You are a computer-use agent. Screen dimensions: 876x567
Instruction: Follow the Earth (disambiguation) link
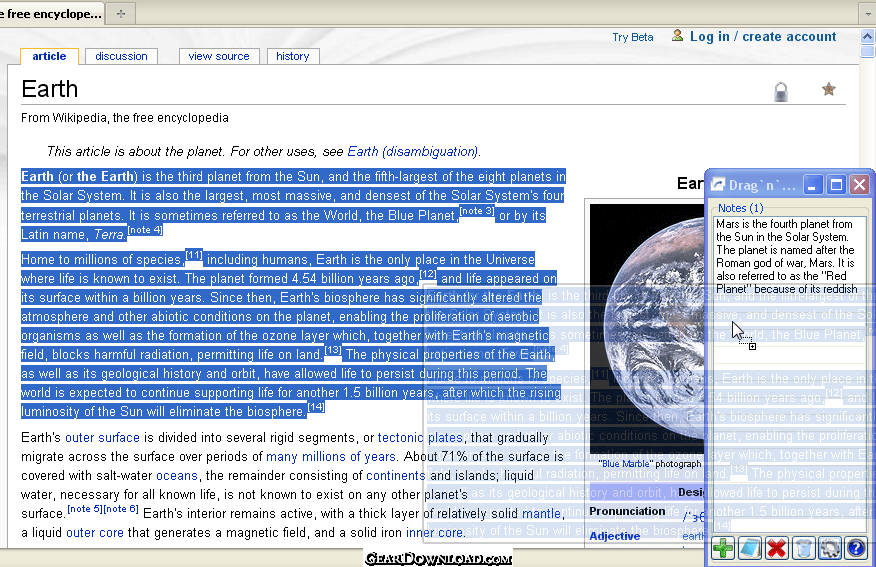point(413,151)
